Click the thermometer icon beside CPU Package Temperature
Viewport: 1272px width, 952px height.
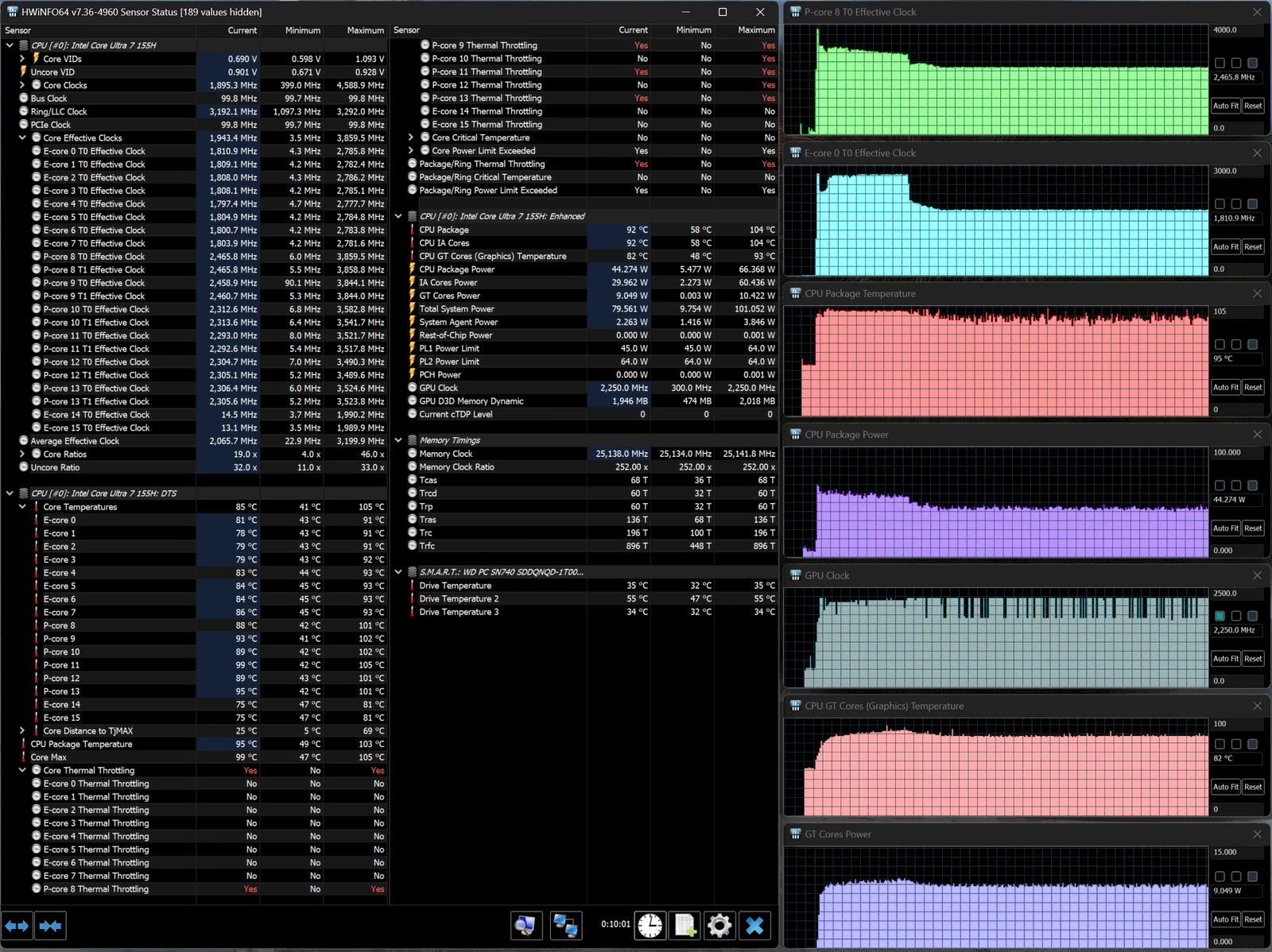click(x=23, y=744)
